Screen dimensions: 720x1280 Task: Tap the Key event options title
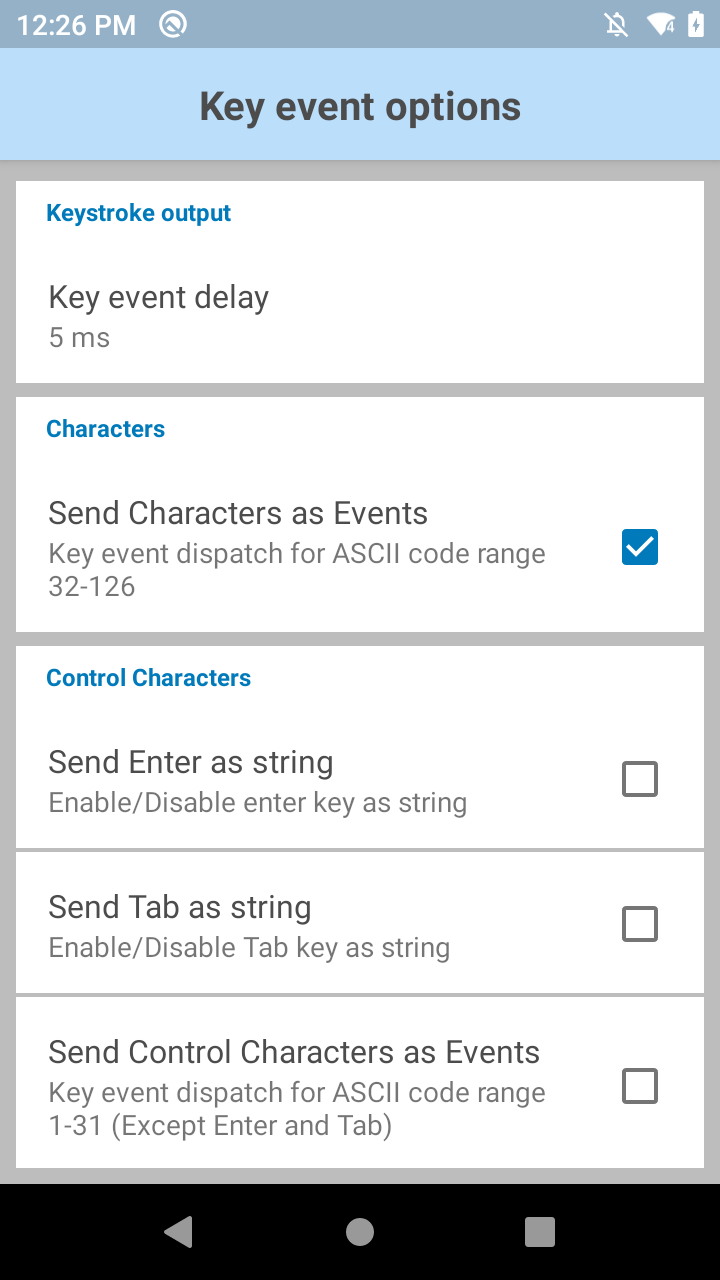(x=360, y=106)
